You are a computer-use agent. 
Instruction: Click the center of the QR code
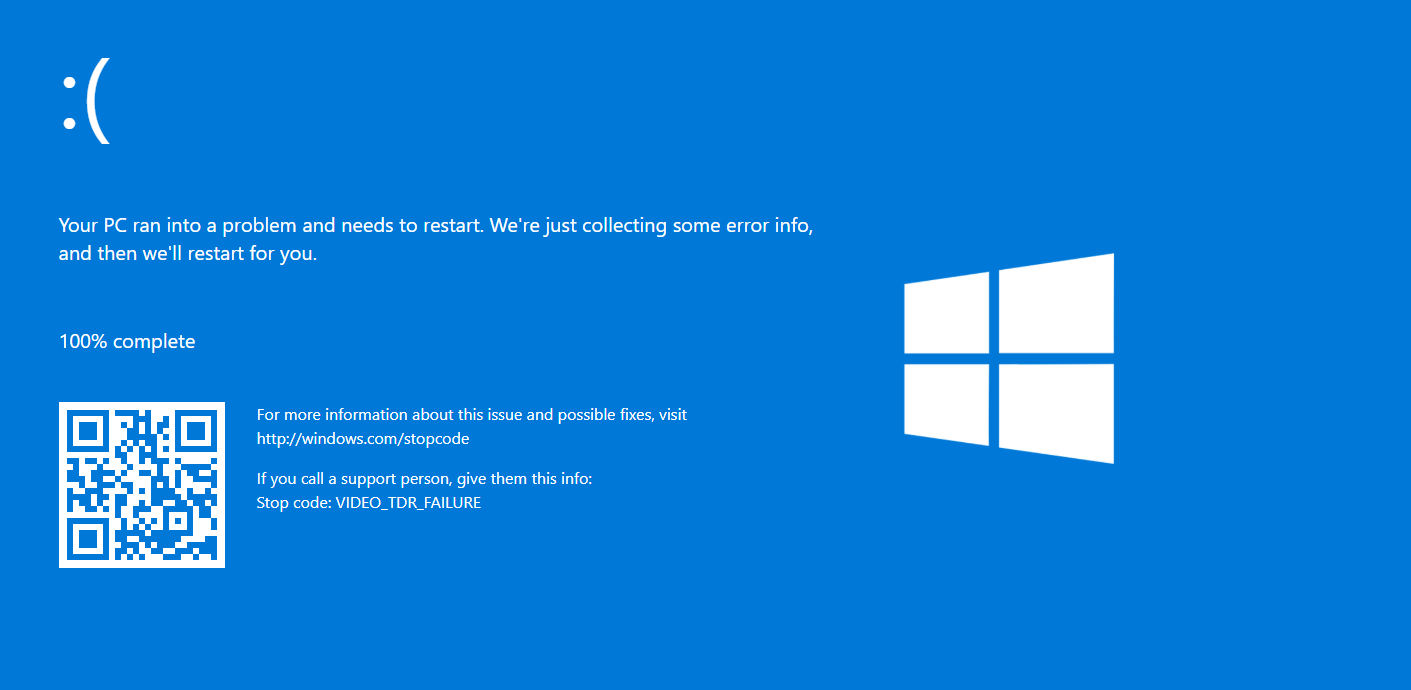click(142, 485)
